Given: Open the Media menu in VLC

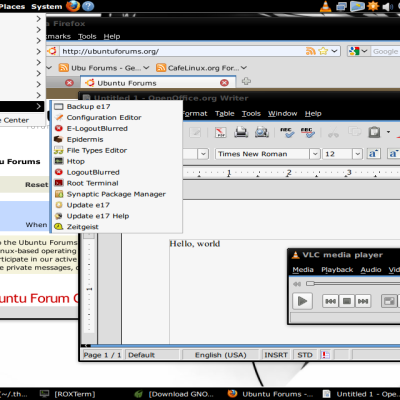Looking at the screenshot, I should click(303, 270).
